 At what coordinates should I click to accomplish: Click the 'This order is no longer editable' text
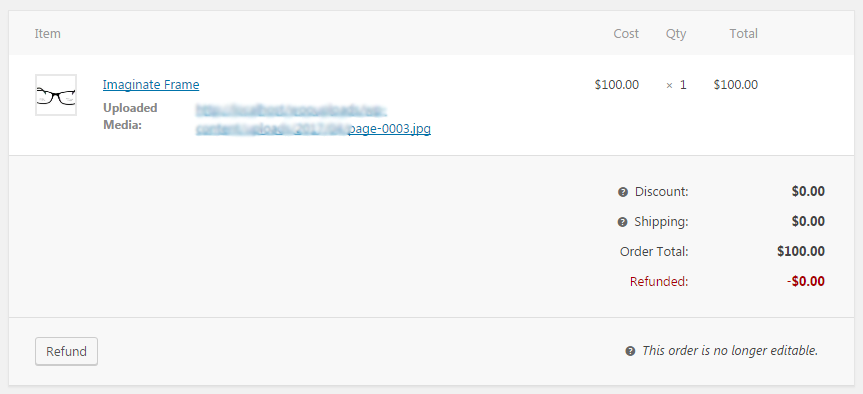click(730, 351)
